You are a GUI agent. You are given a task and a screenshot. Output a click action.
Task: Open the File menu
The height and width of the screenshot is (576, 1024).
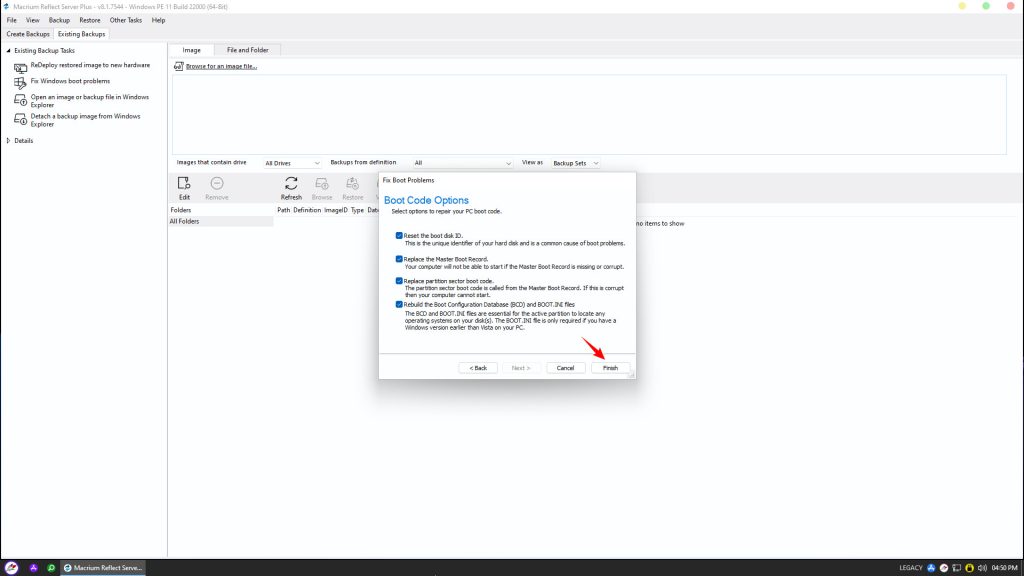[12, 20]
